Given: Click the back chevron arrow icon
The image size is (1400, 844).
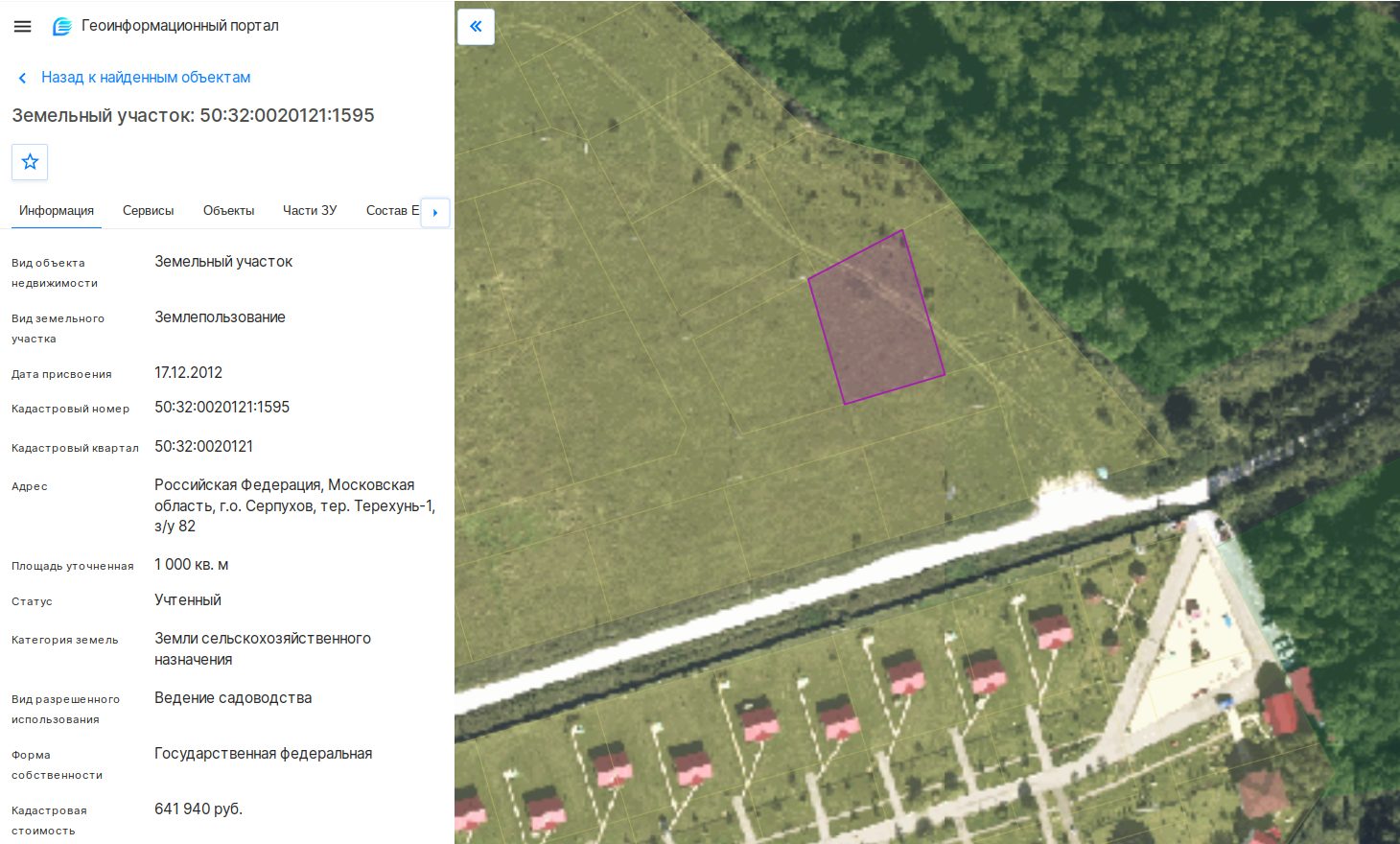Looking at the screenshot, I should pos(22,78).
